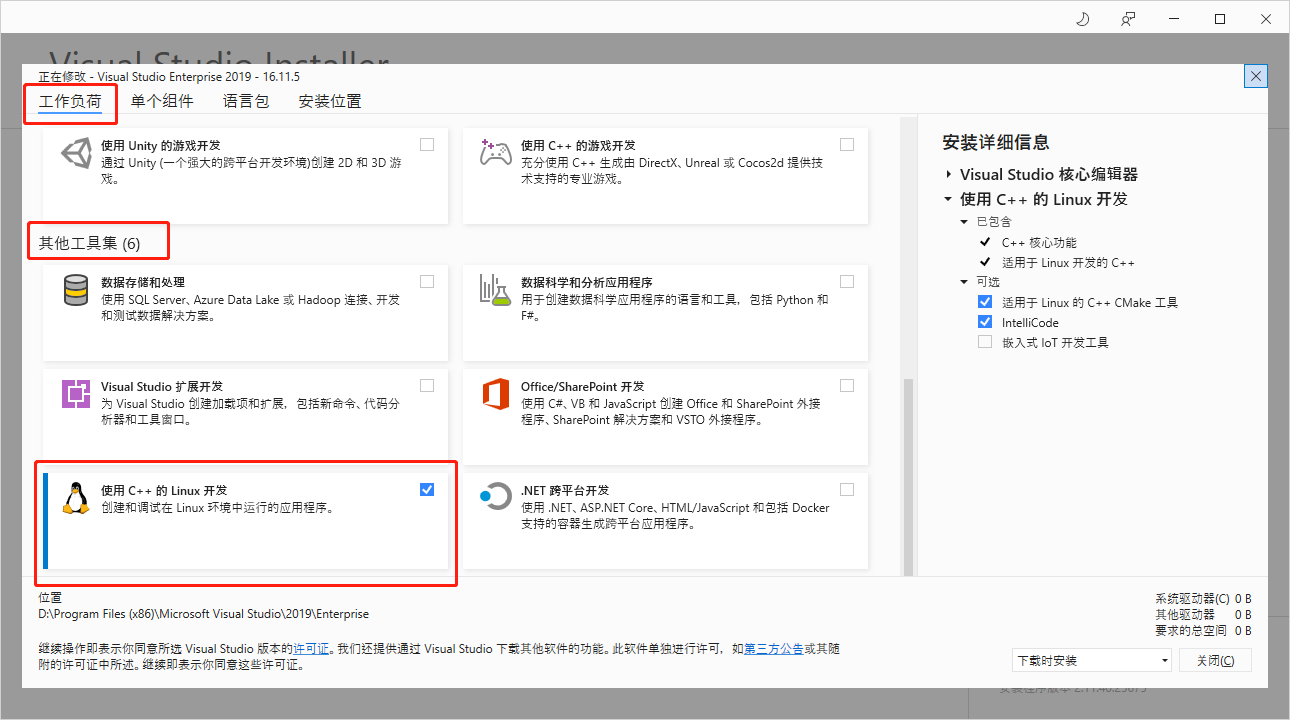Disable the IntelliCode checkbox
This screenshot has width=1290, height=720.
(984, 322)
